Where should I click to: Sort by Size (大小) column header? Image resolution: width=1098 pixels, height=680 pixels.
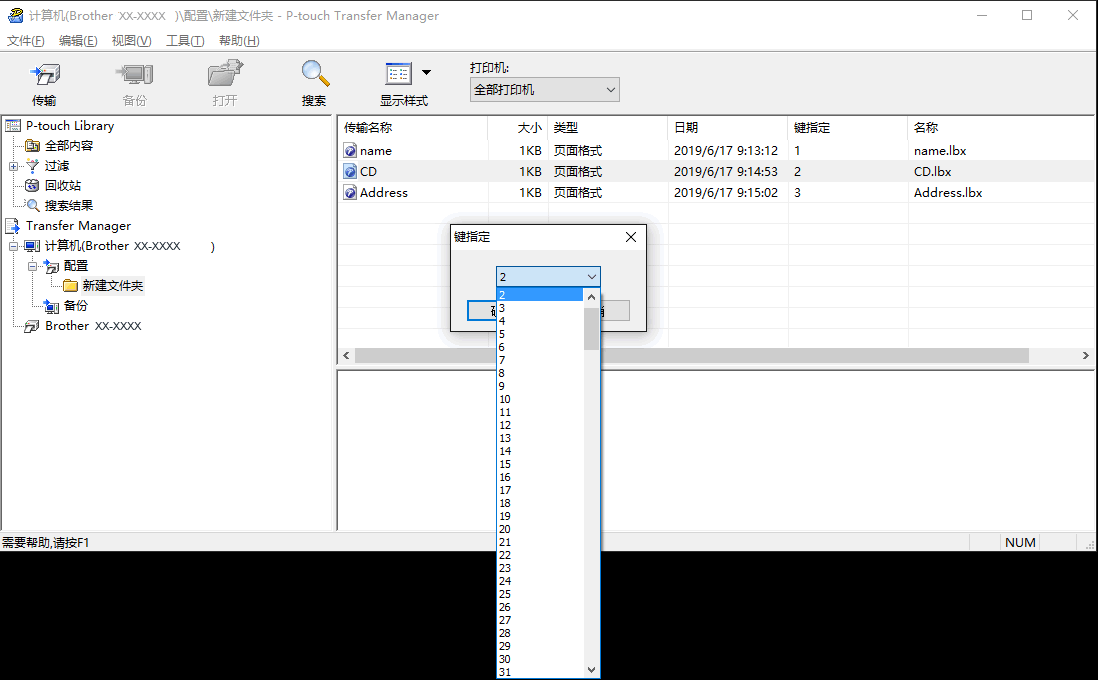click(517, 127)
